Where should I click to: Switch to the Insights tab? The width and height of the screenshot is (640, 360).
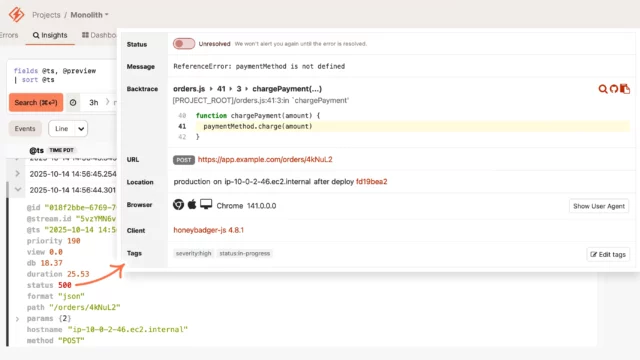coord(50,35)
